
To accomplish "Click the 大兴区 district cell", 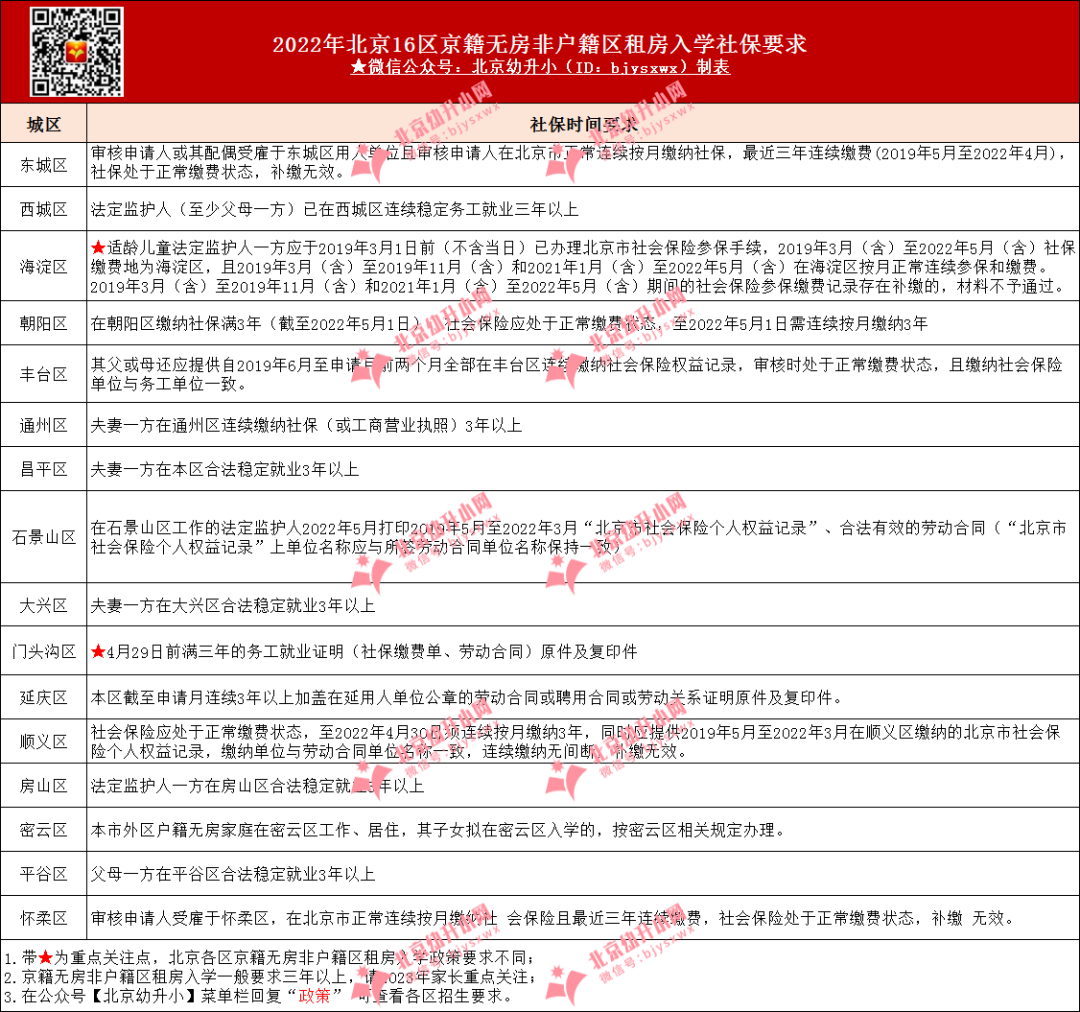I will click(x=44, y=605).
